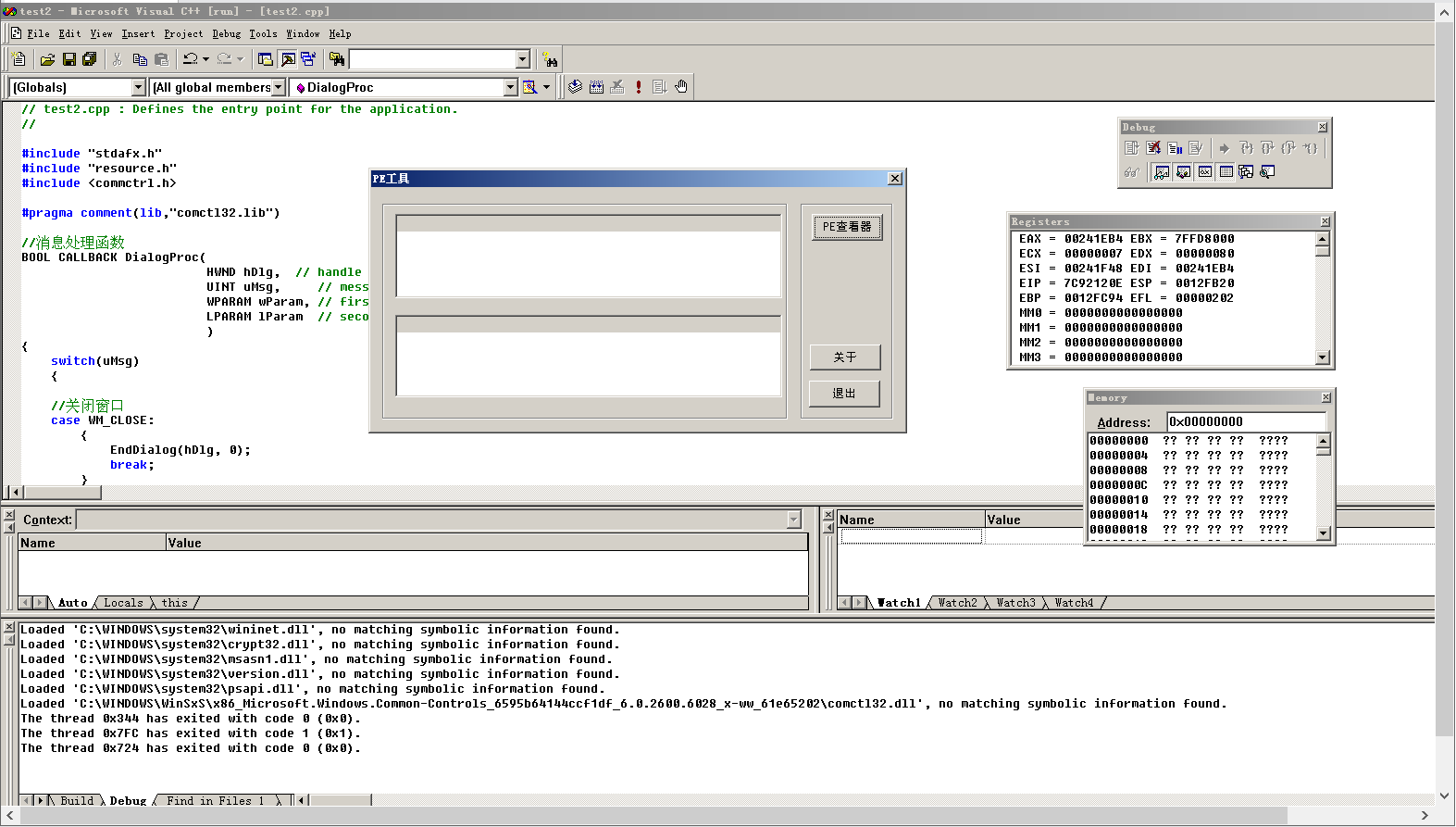Open the Debug menu
Image resolution: width=1456 pixels, height=827 pixels.
pos(227,34)
